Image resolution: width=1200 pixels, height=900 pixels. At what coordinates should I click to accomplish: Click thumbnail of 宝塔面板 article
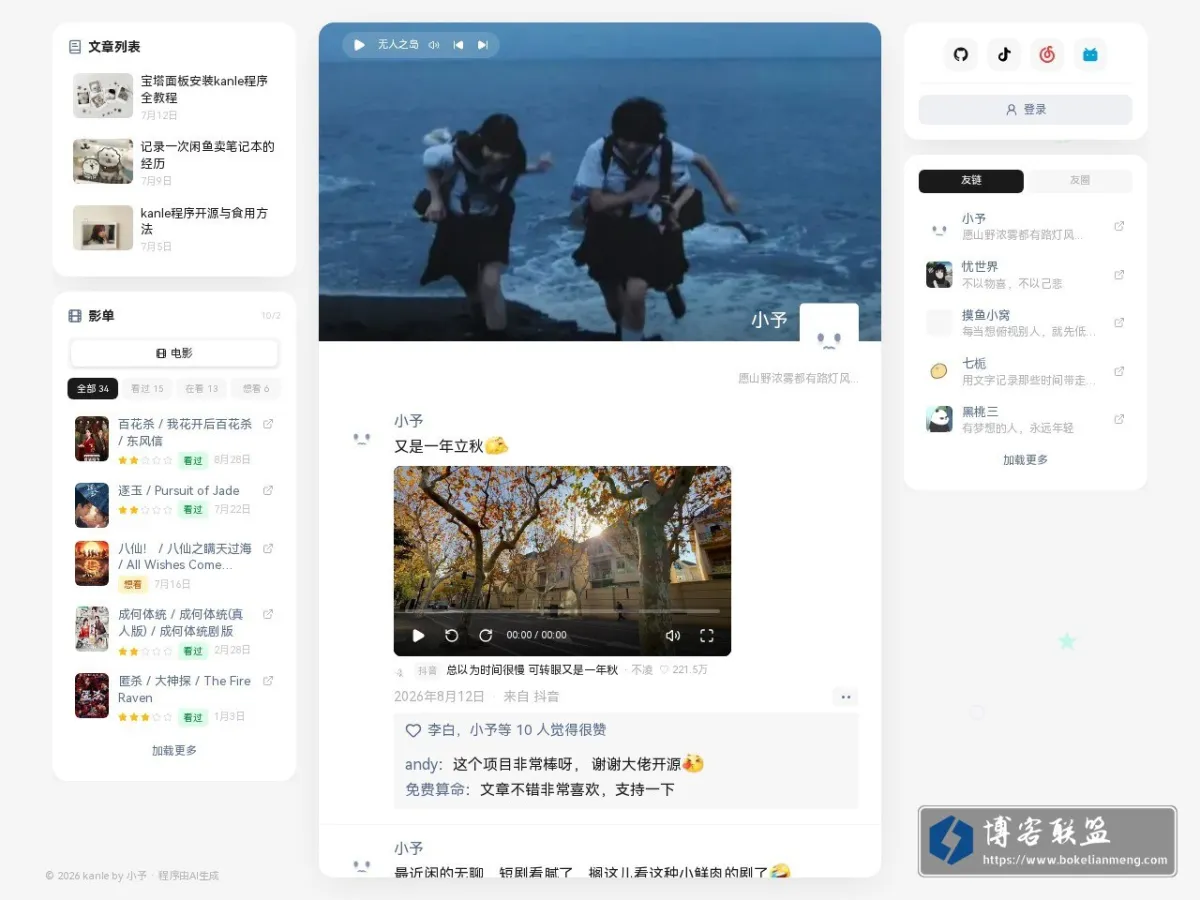click(x=103, y=96)
